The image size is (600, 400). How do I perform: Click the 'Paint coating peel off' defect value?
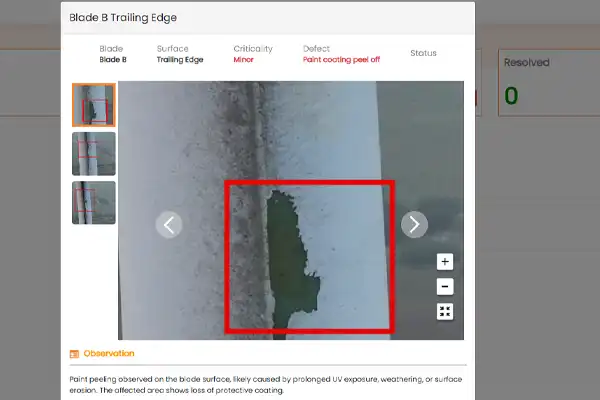click(x=341, y=60)
